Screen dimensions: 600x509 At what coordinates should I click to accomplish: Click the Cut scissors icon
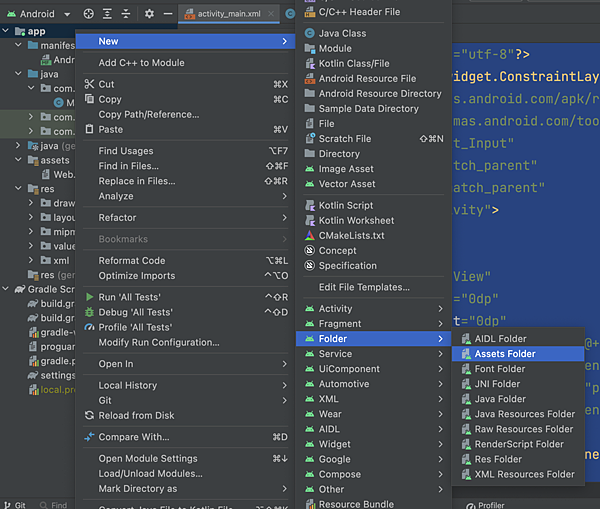(89, 84)
